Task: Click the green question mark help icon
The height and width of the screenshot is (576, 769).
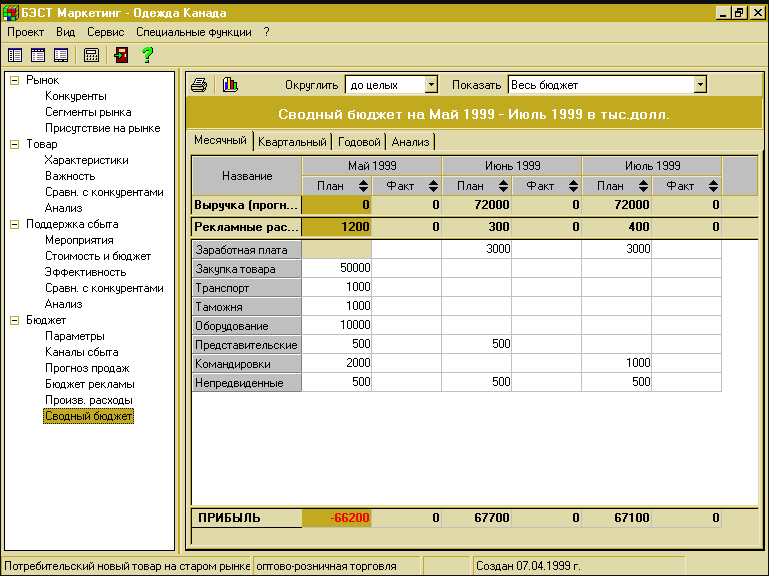Action: pos(147,55)
